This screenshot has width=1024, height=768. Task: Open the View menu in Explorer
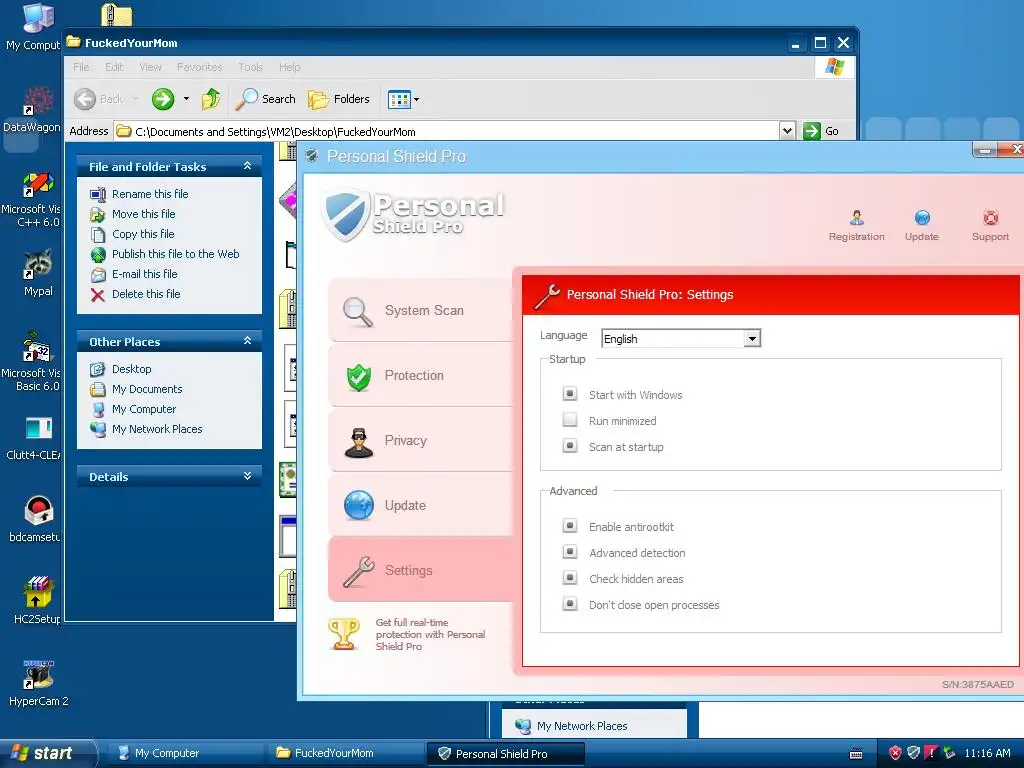(150, 67)
